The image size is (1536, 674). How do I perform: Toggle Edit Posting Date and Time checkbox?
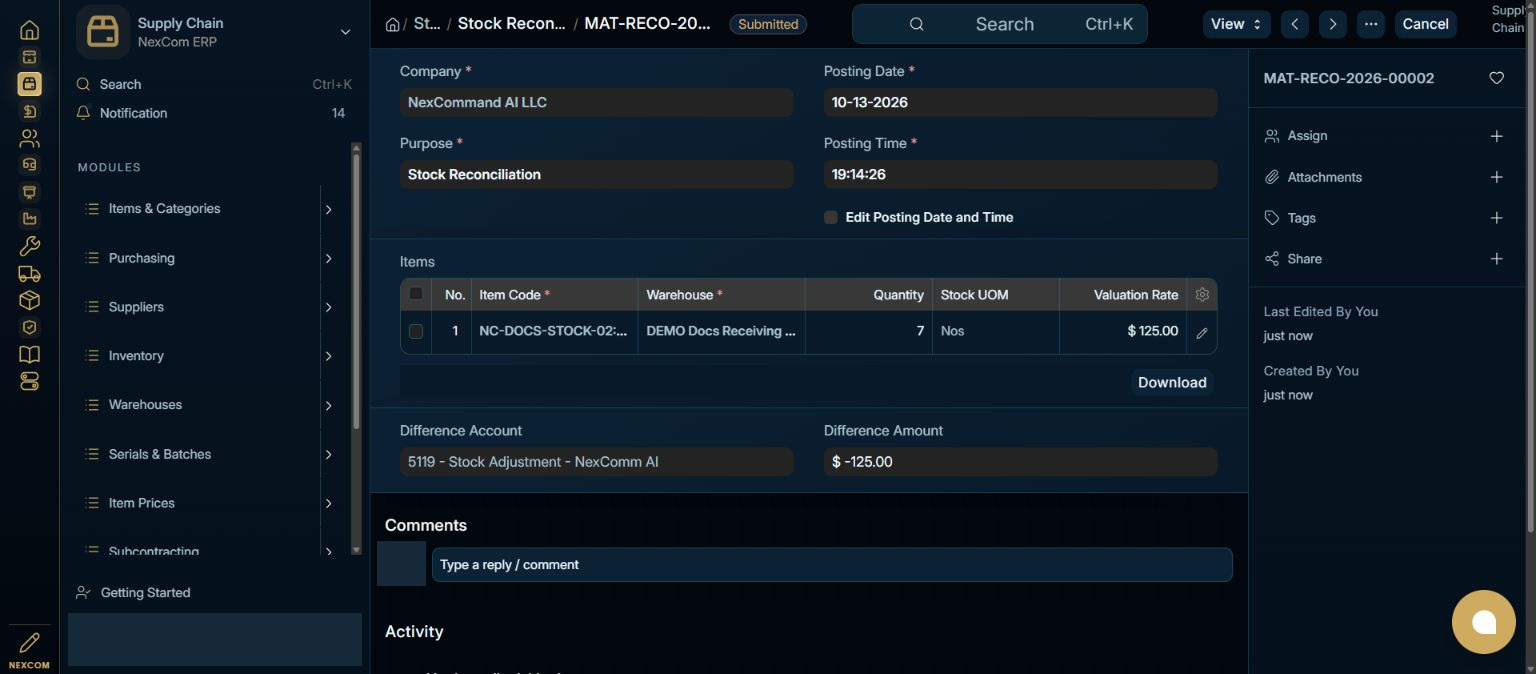[830, 217]
